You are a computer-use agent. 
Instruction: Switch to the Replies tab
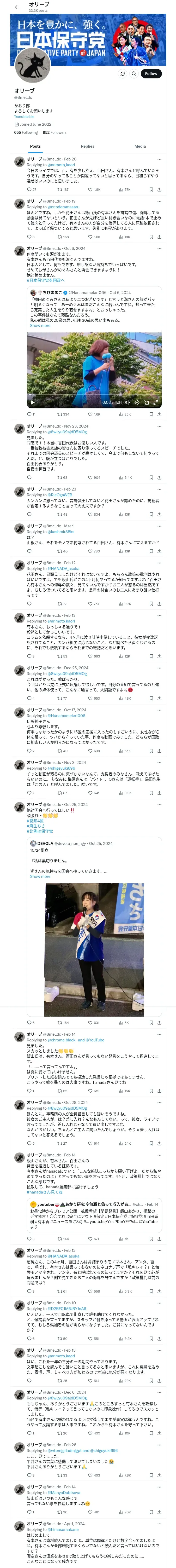pyautogui.click(x=87, y=146)
